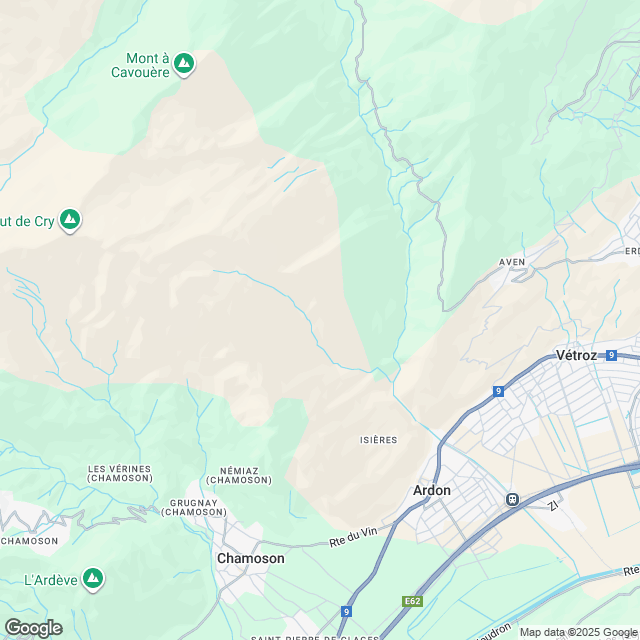Image resolution: width=640 pixels, height=640 pixels.
Task: Select the route 9 shield above Ardon
Action: click(x=498, y=391)
